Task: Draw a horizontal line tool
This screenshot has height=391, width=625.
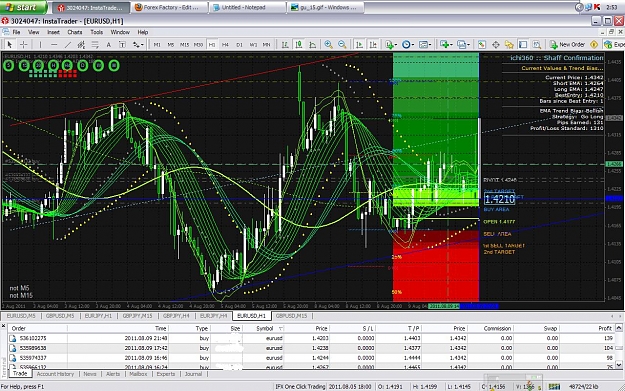Action: tap(54, 45)
